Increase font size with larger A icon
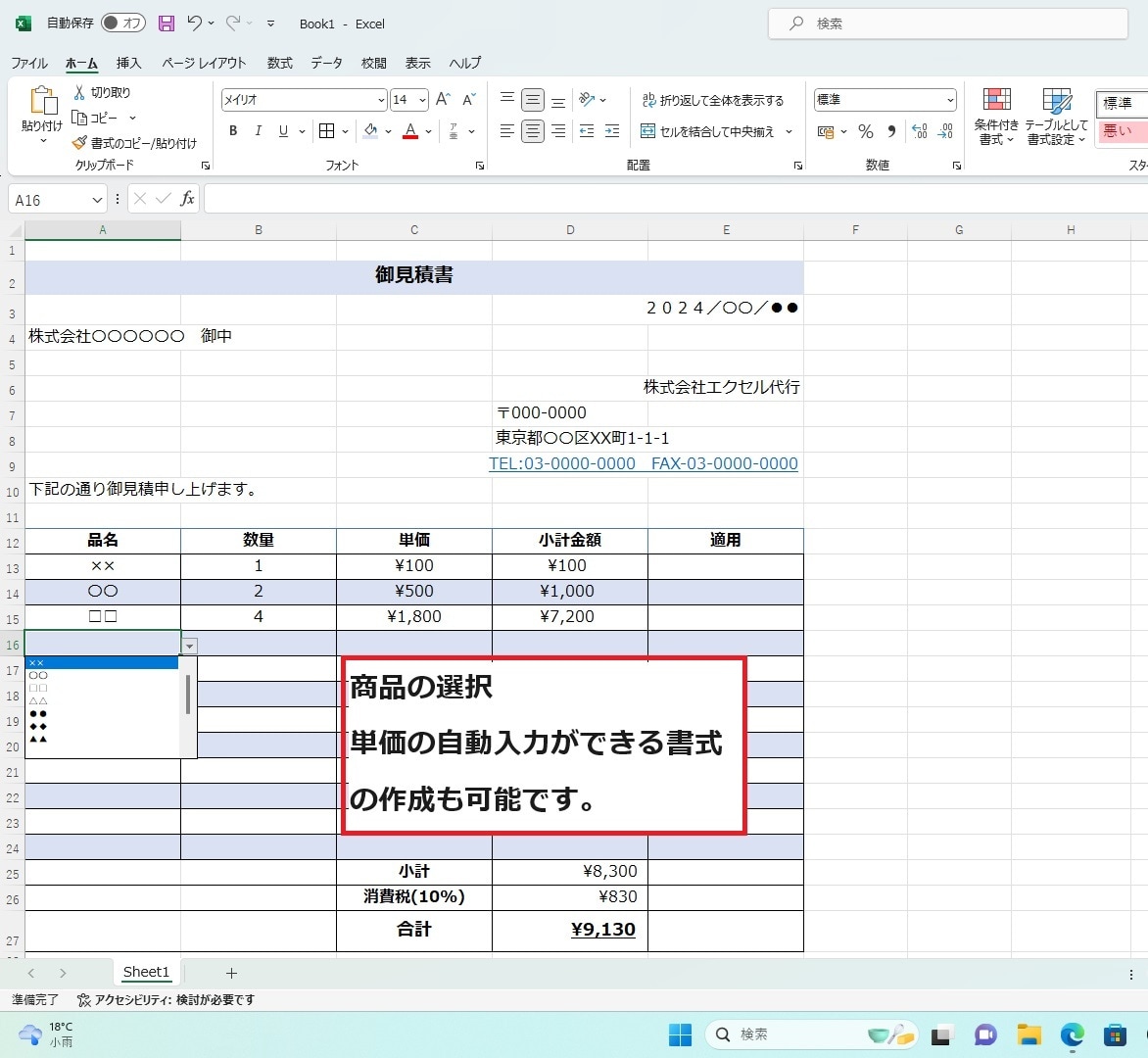 tap(443, 100)
